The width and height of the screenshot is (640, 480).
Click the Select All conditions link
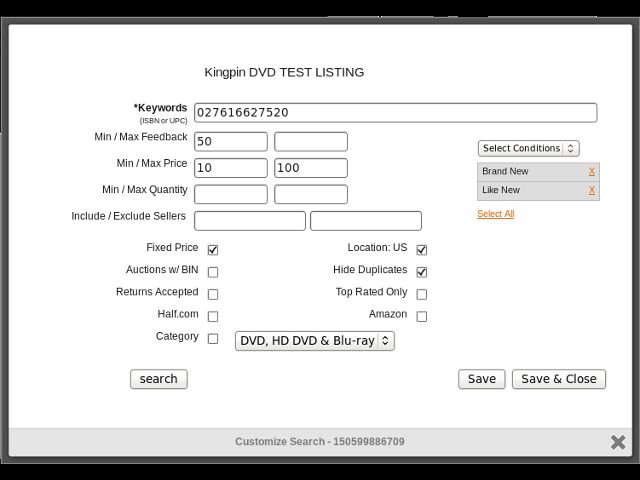(496, 214)
